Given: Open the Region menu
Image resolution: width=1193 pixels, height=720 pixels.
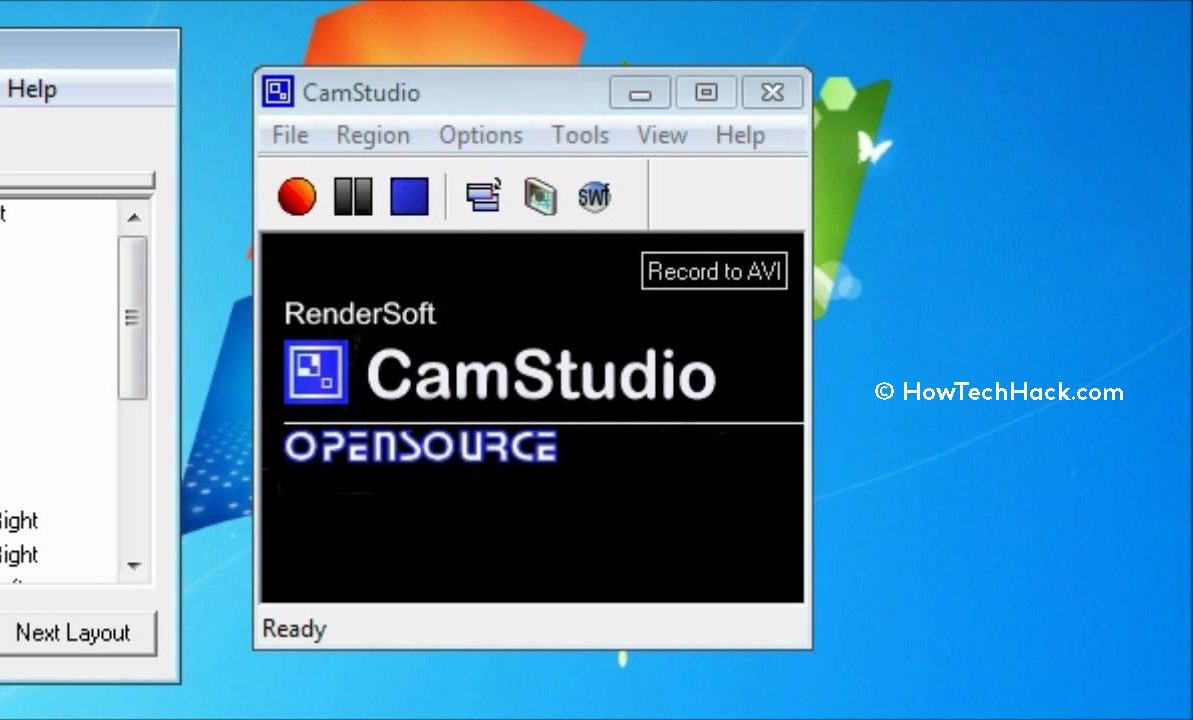Looking at the screenshot, I should tap(372, 135).
